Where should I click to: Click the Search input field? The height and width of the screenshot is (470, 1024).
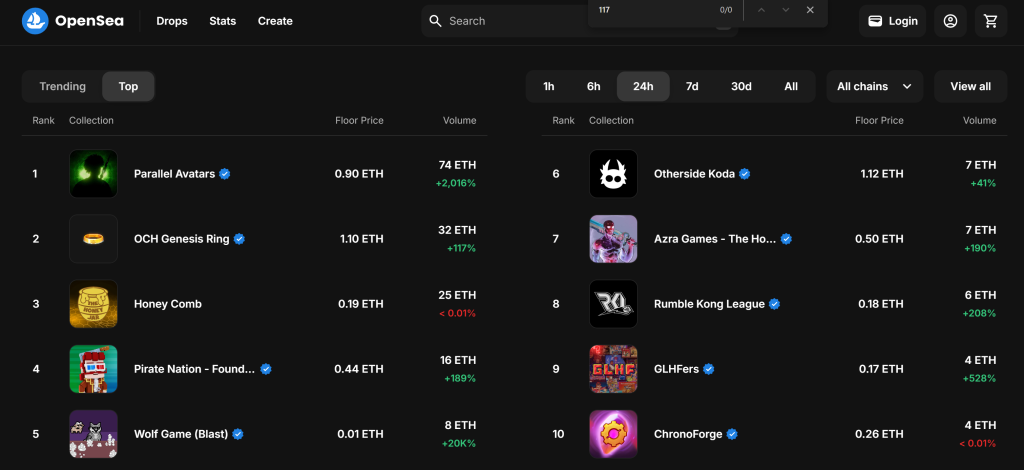pos(510,21)
